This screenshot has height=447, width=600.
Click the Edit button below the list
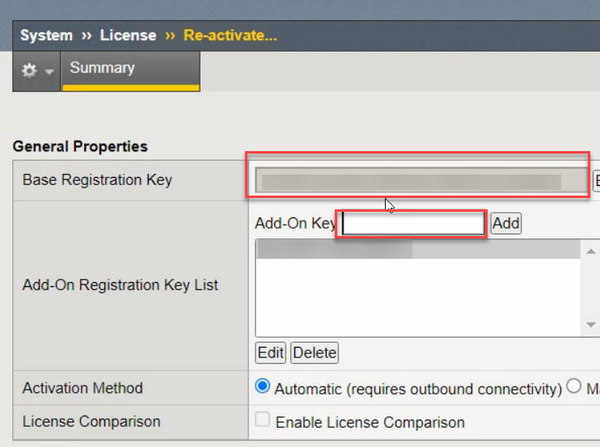point(271,353)
